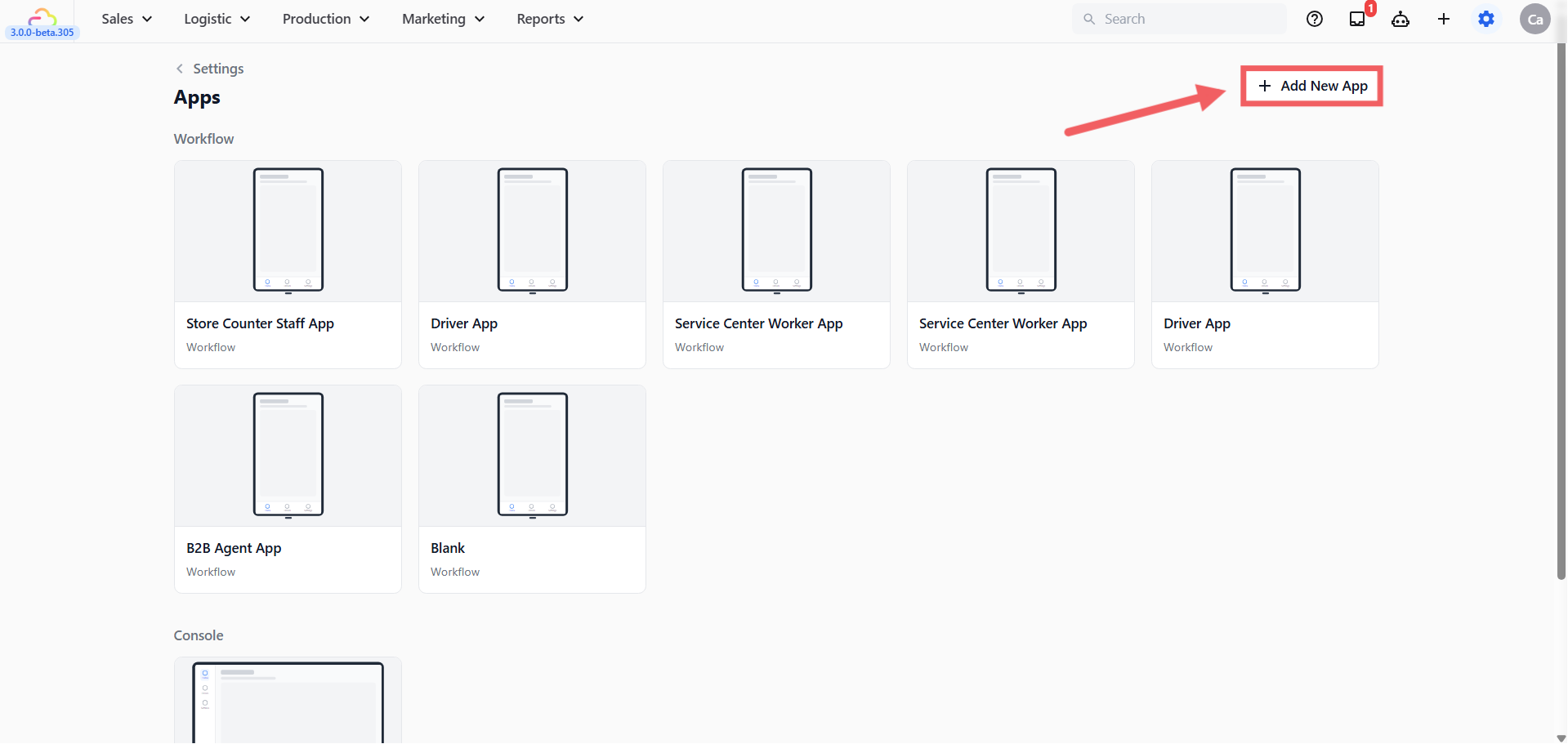Open the app card under the Console heading
The width and height of the screenshot is (1568, 744).
(x=288, y=701)
